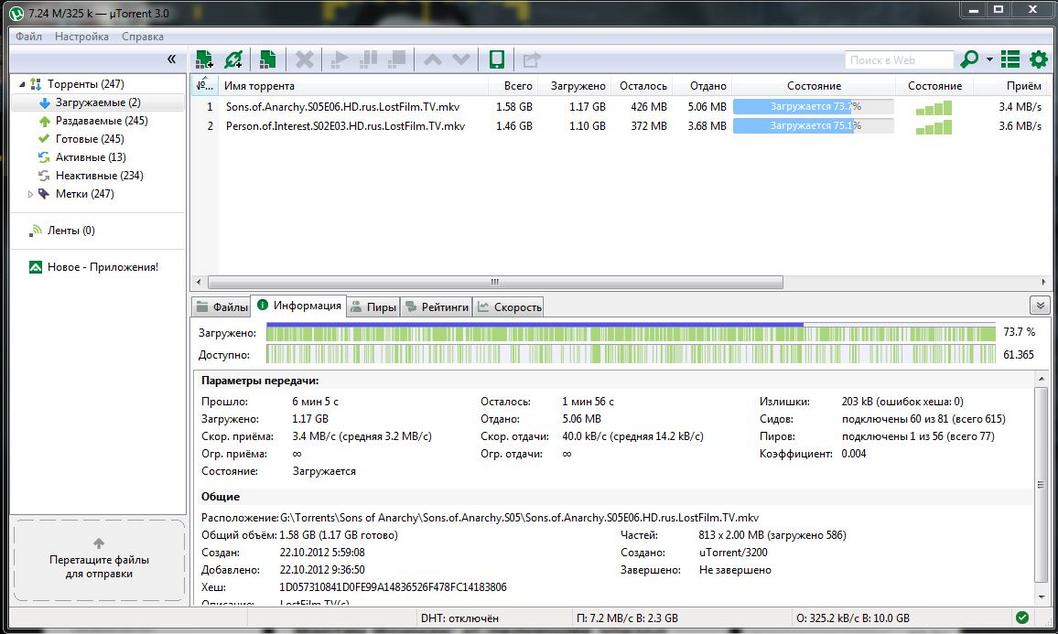Click the torrent list horizontal scrollbar
This screenshot has width=1058, height=634.
coord(495,282)
